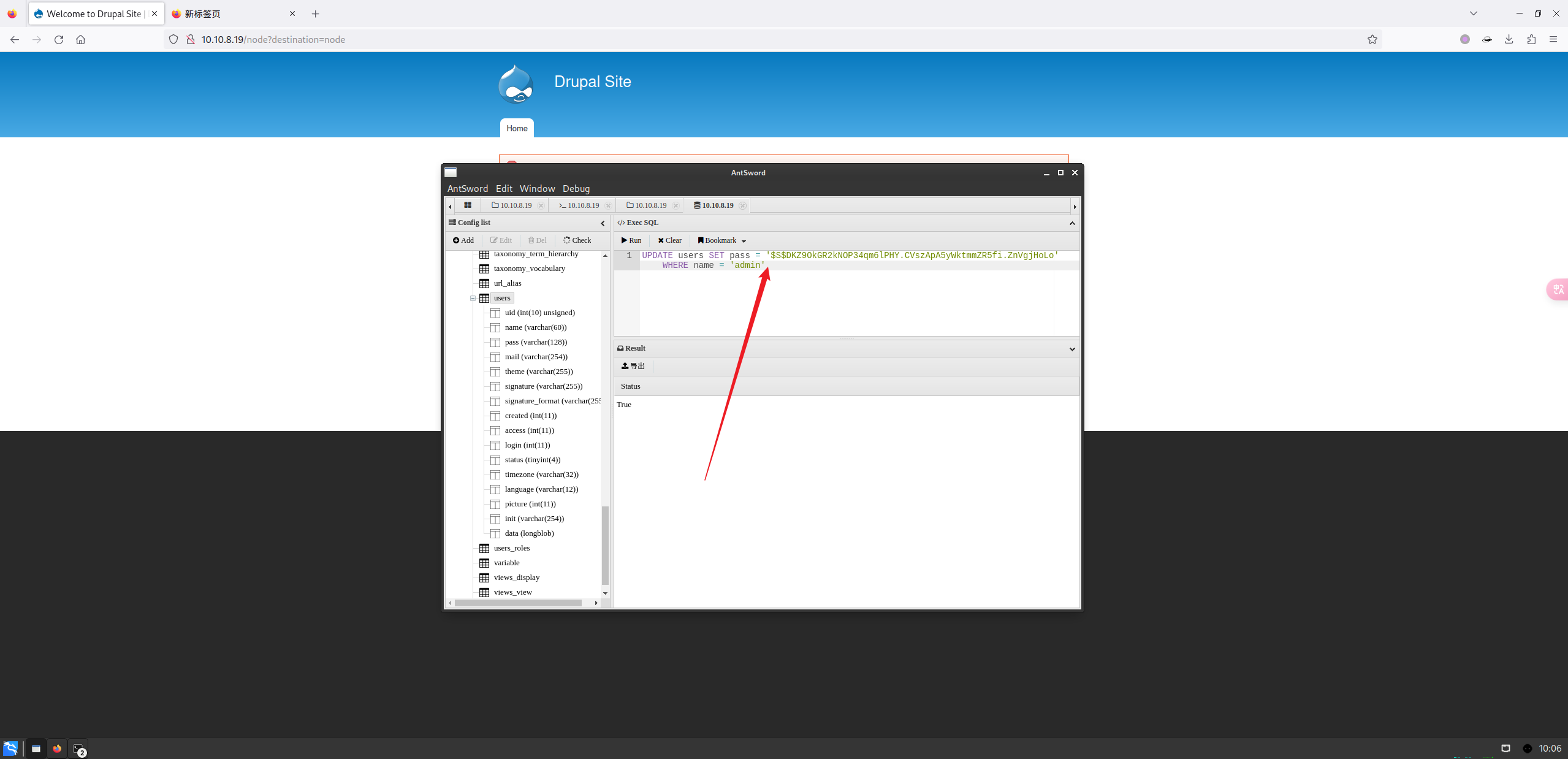
Task: Open Firefox home page
Action: pos(80,39)
